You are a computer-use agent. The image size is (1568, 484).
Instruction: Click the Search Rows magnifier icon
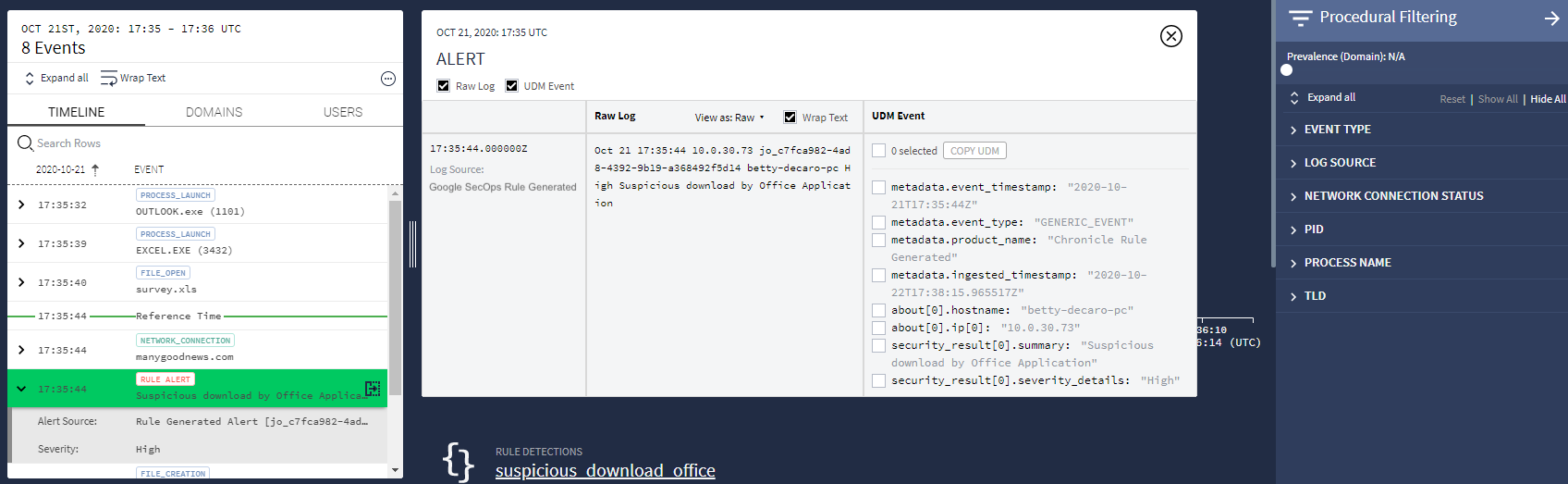(x=25, y=143)
